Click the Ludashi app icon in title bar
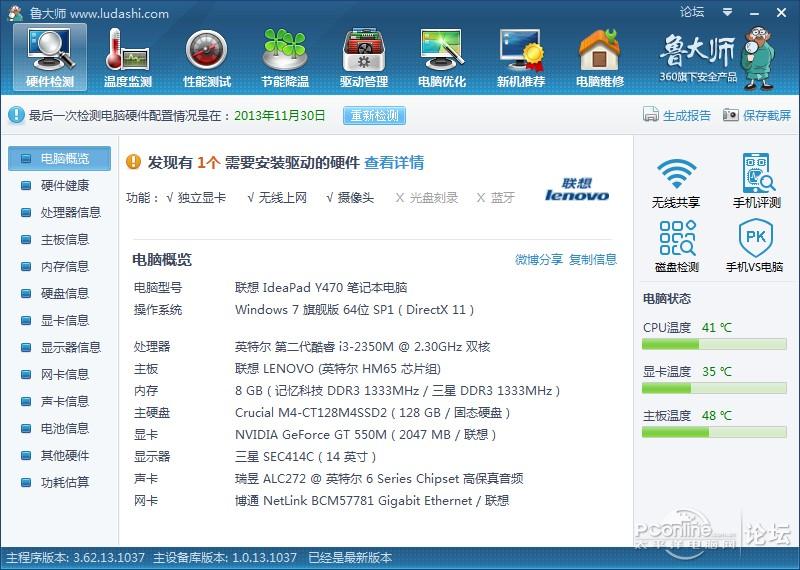This screenshot has width=800, height=570. tap(15, 12)
